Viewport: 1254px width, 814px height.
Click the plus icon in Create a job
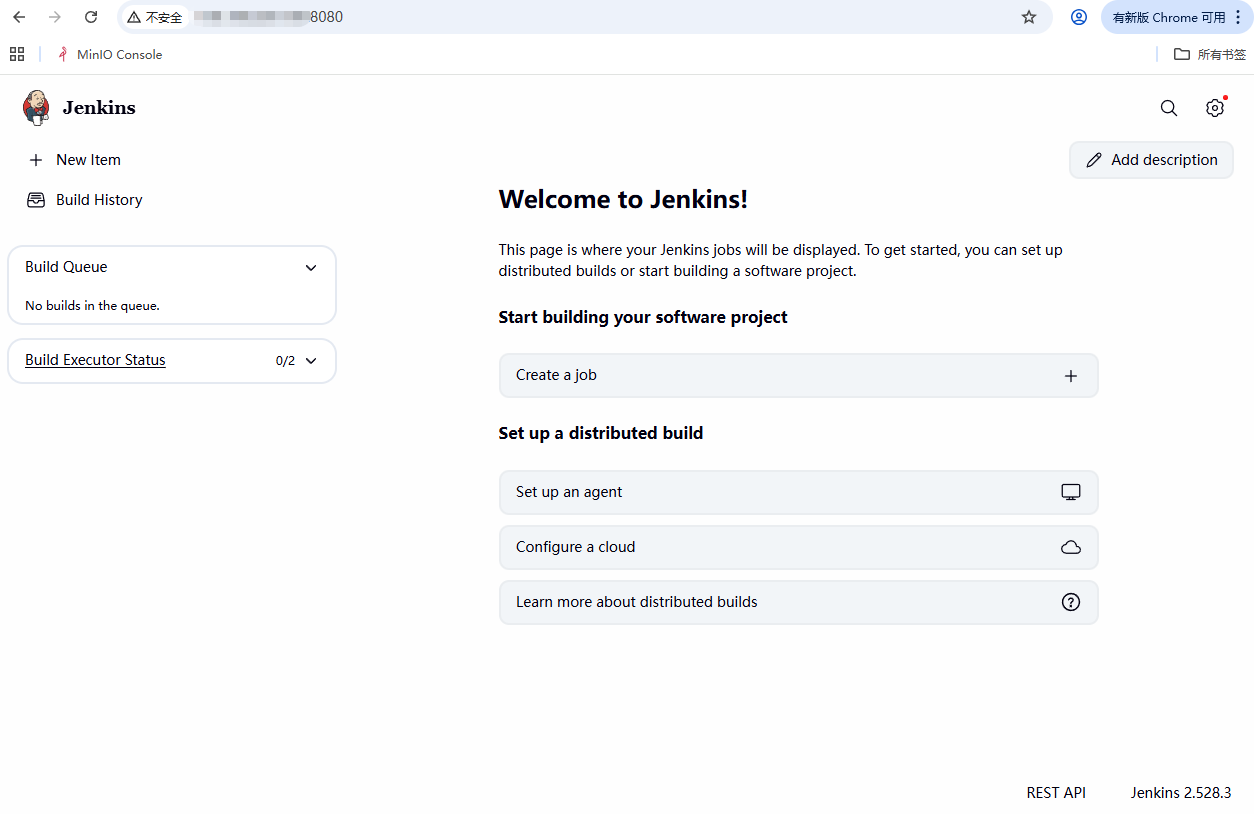[1071, 376]
